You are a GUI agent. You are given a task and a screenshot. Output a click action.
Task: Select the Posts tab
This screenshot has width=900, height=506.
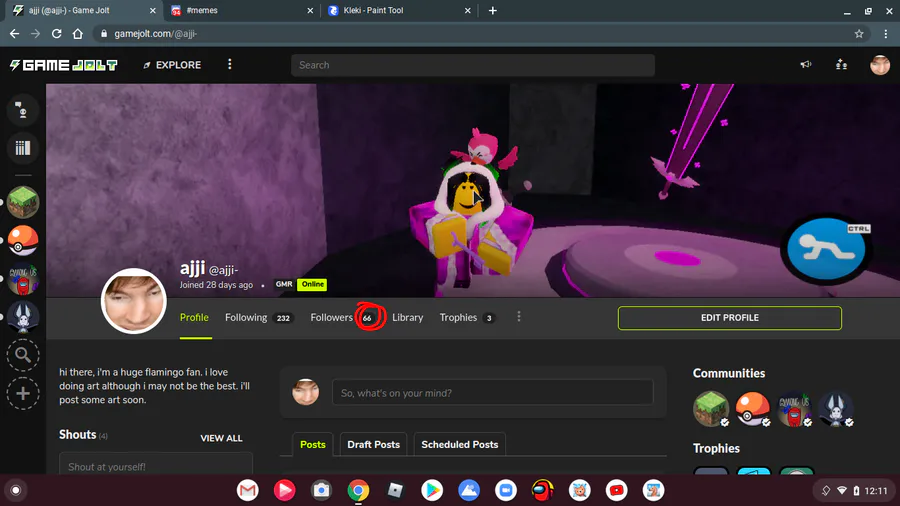tap(313, 445)
